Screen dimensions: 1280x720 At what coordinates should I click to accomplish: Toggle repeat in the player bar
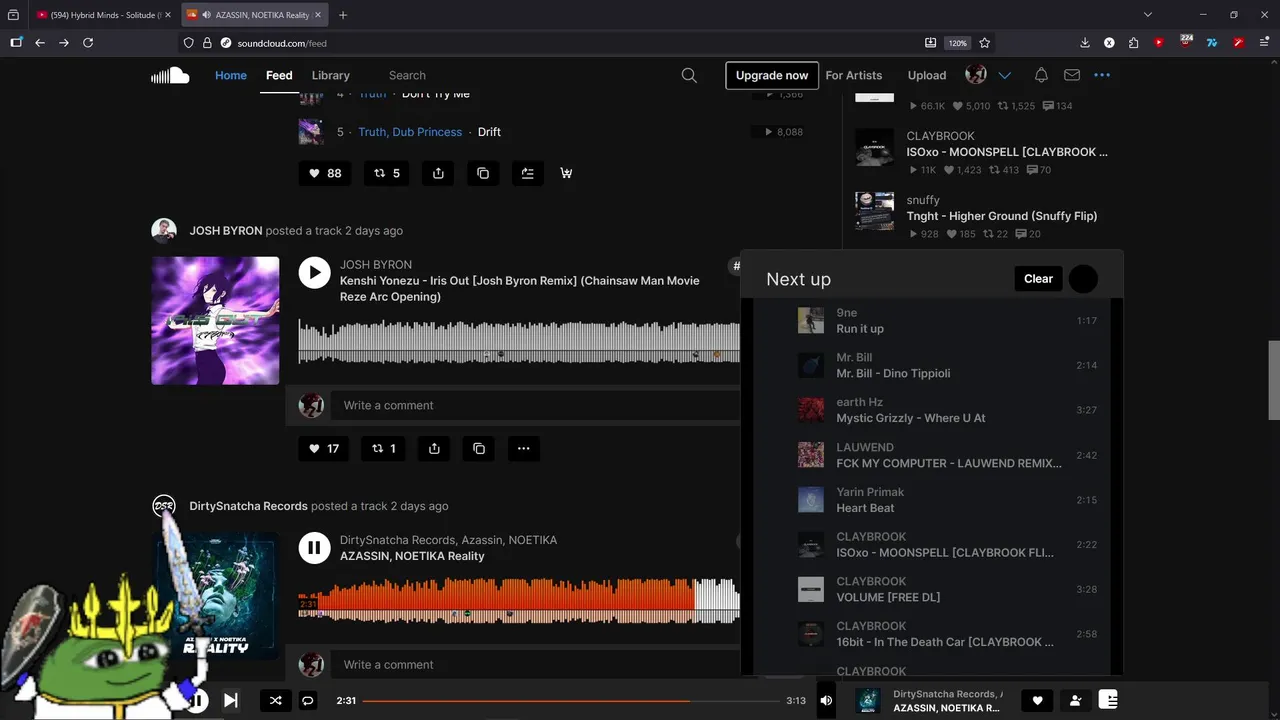[308, 700]
